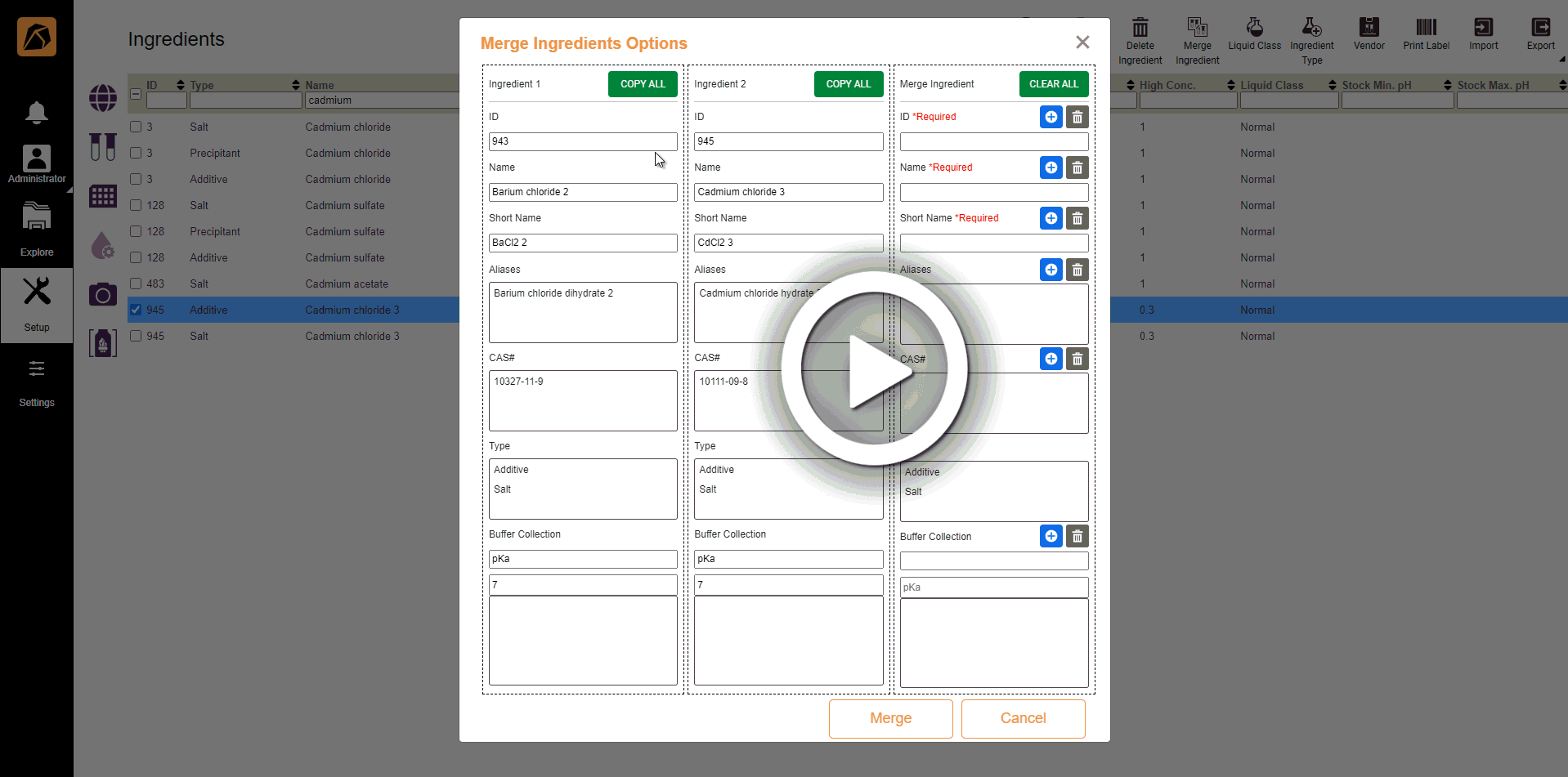The height and width of the screenshot is (777, 1568).
Task: Check the Cadmium acetate row checkbox
Action: coord(136,284)
